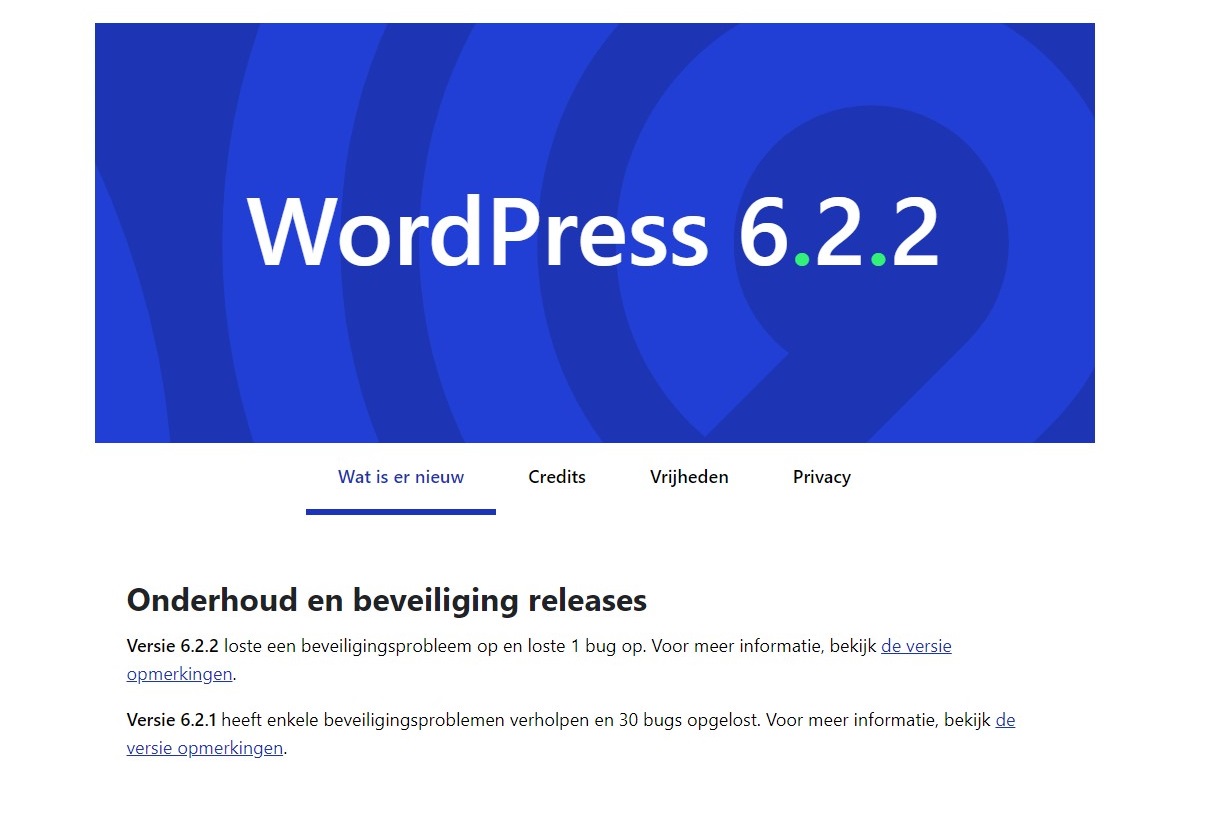Go to the Privacy tab
This screenshot has height=823, width=1229.
[822, 477]
